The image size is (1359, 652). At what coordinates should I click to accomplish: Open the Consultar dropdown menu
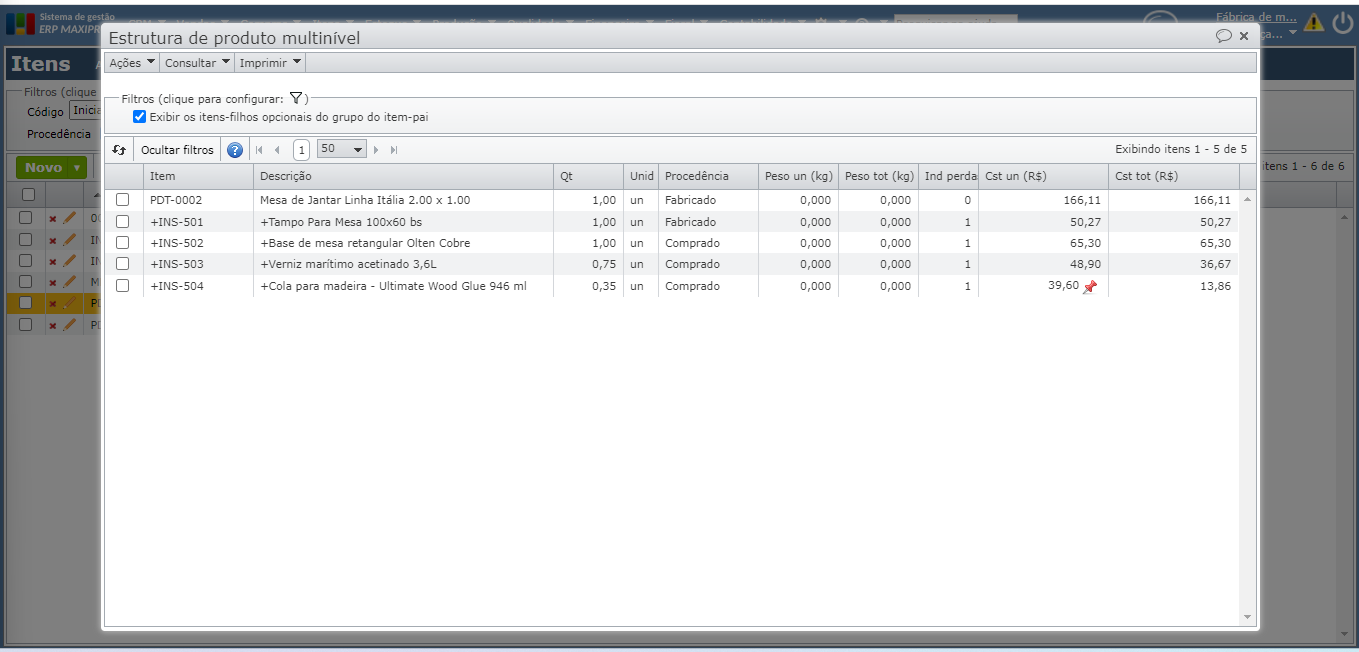(x=197, y=63)
